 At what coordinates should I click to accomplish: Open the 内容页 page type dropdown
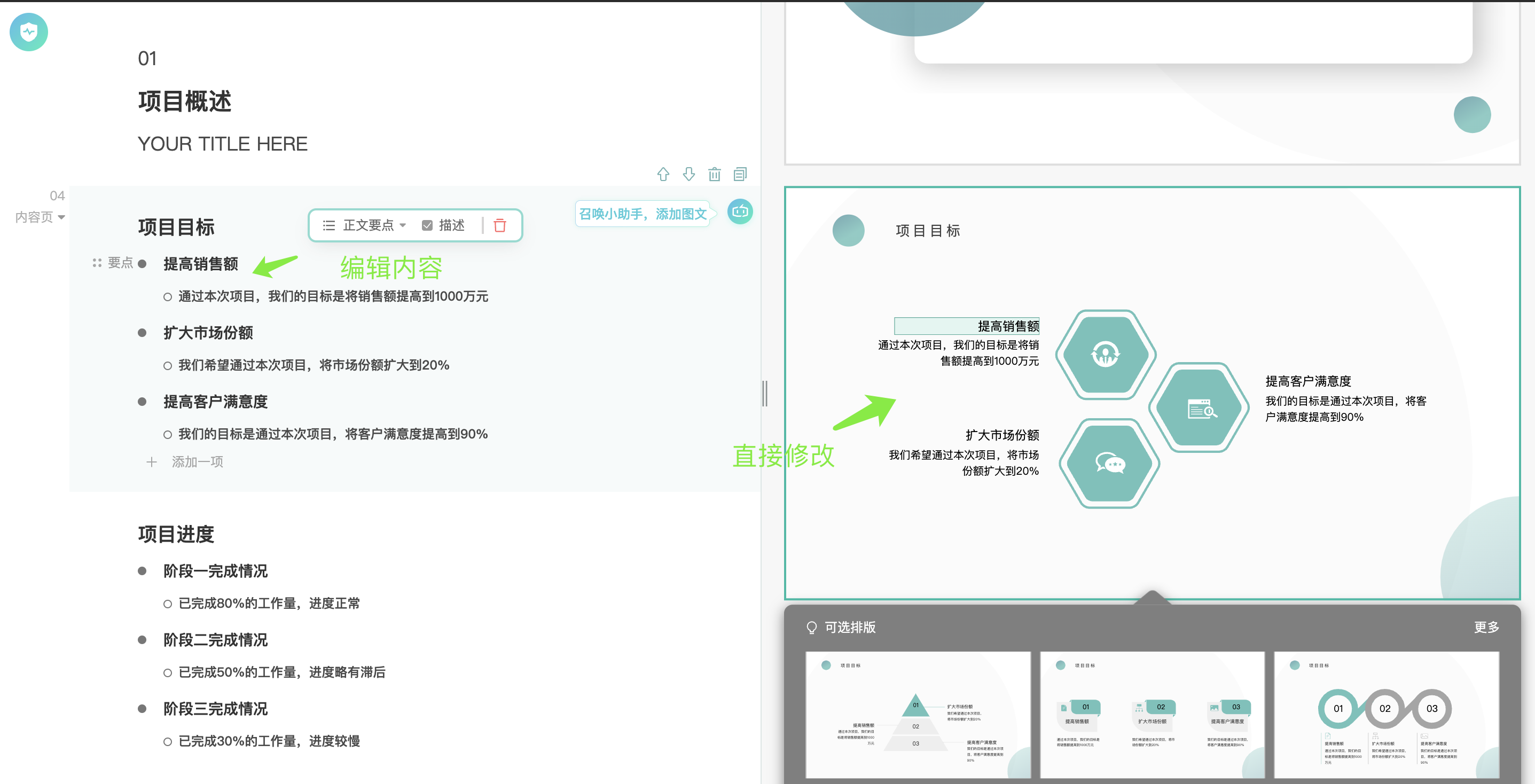point(40,217)
